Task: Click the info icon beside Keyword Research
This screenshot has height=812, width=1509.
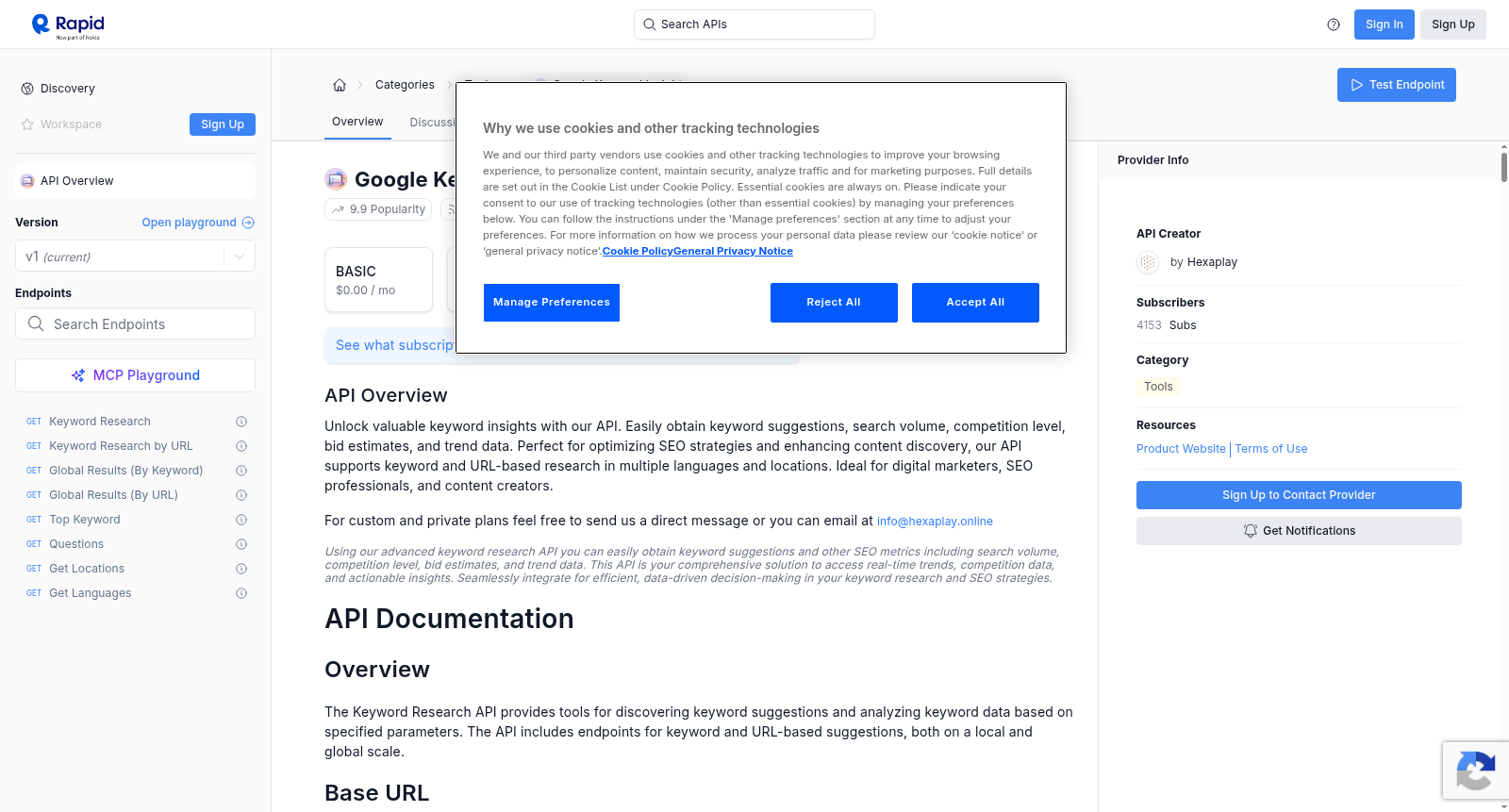Action: coord(241,422)
